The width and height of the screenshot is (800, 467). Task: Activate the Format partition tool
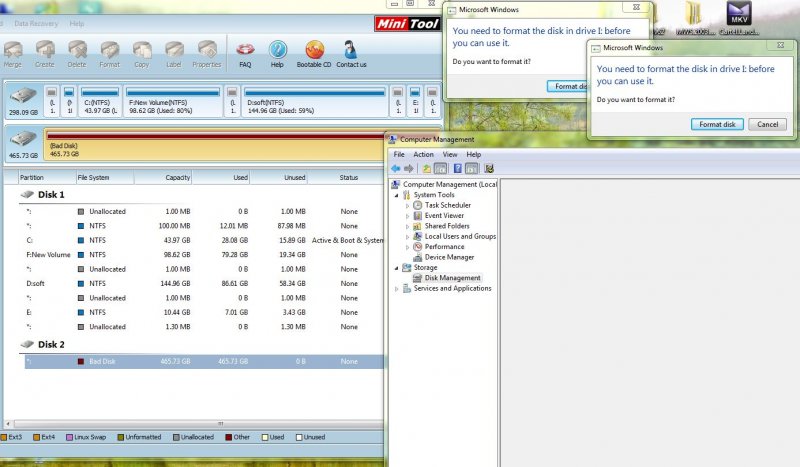coord(110,54)
